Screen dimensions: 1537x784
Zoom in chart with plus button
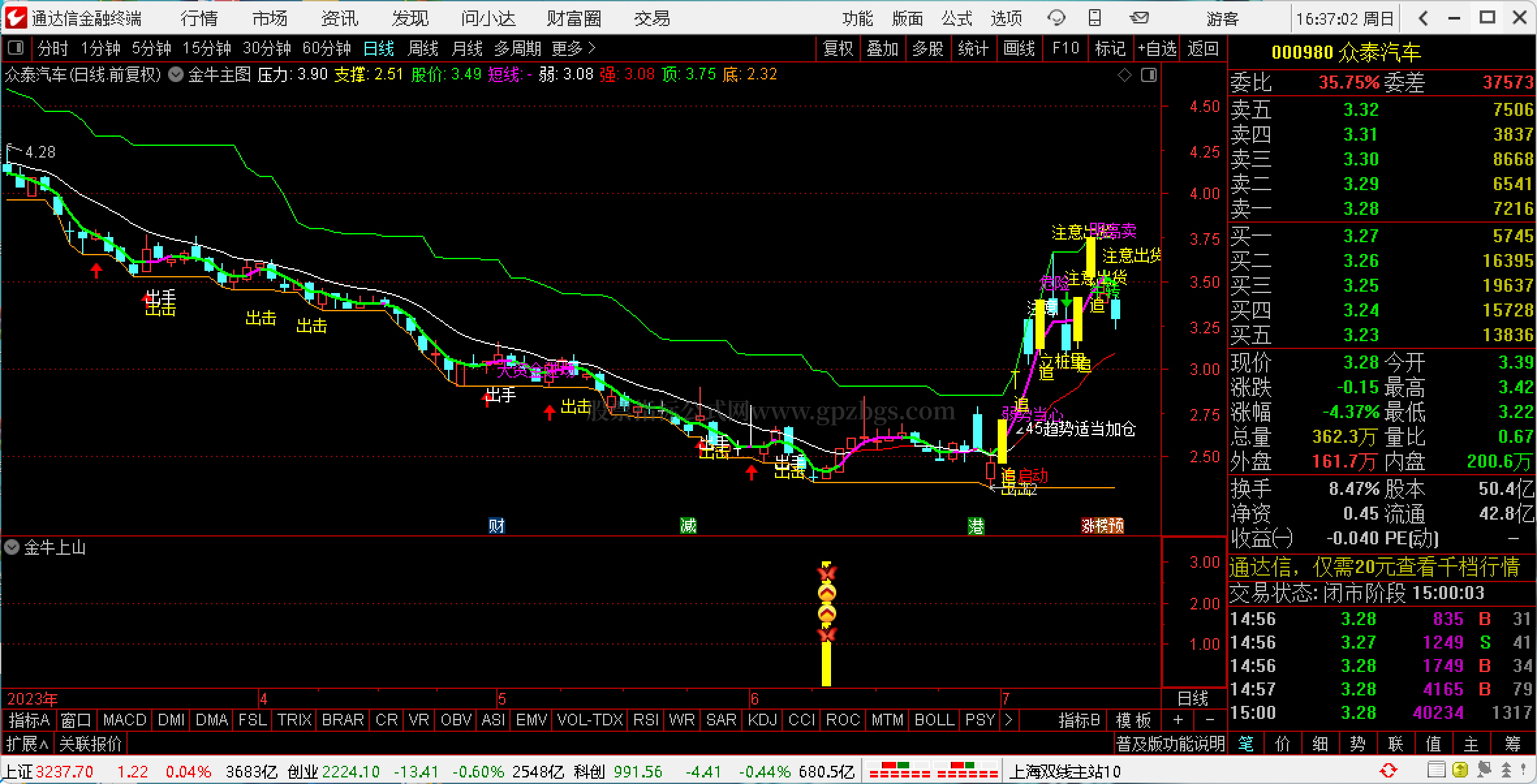coord(1177,720)
